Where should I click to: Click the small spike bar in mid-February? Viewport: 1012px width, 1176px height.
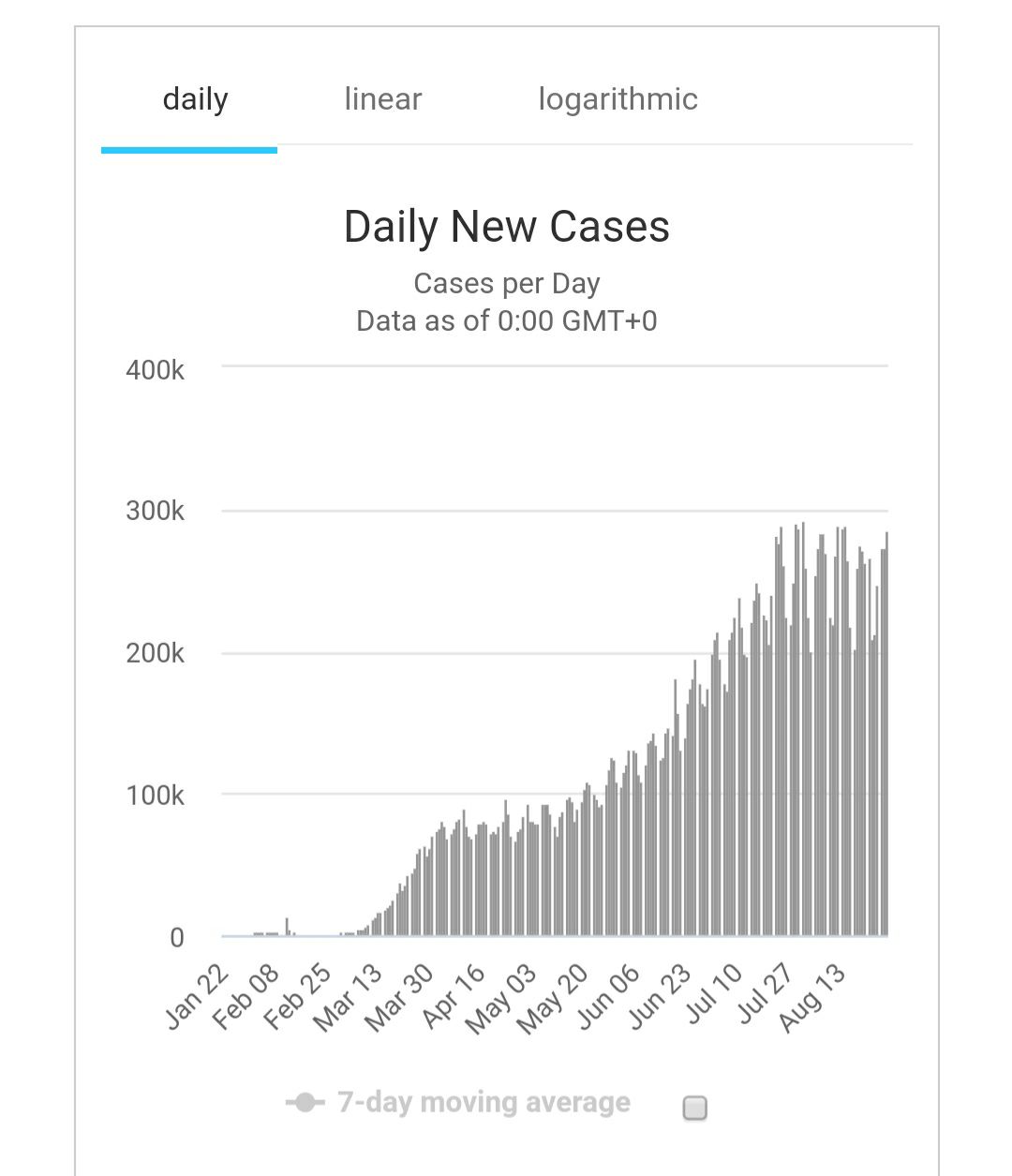(x=288, y=927)
